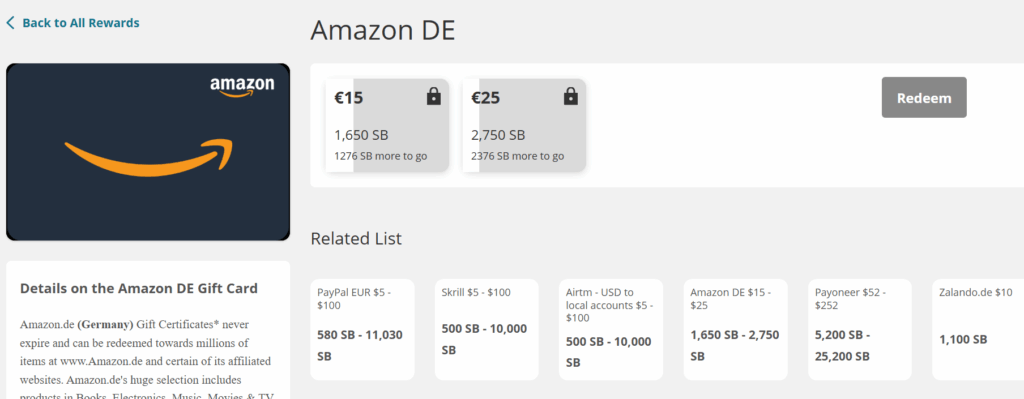This screenshot has height=399, width=1024.
Task: Click the gray Redeem button
Action: [x=924, y=97]
